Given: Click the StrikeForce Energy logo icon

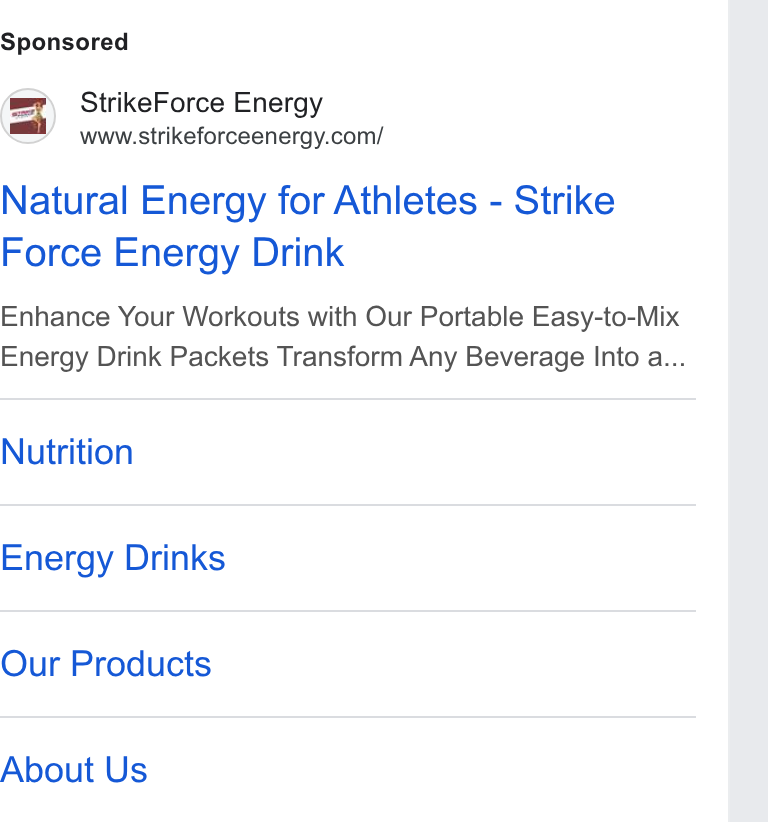Looking at the screenshot, I should click(x=28, y=116).
